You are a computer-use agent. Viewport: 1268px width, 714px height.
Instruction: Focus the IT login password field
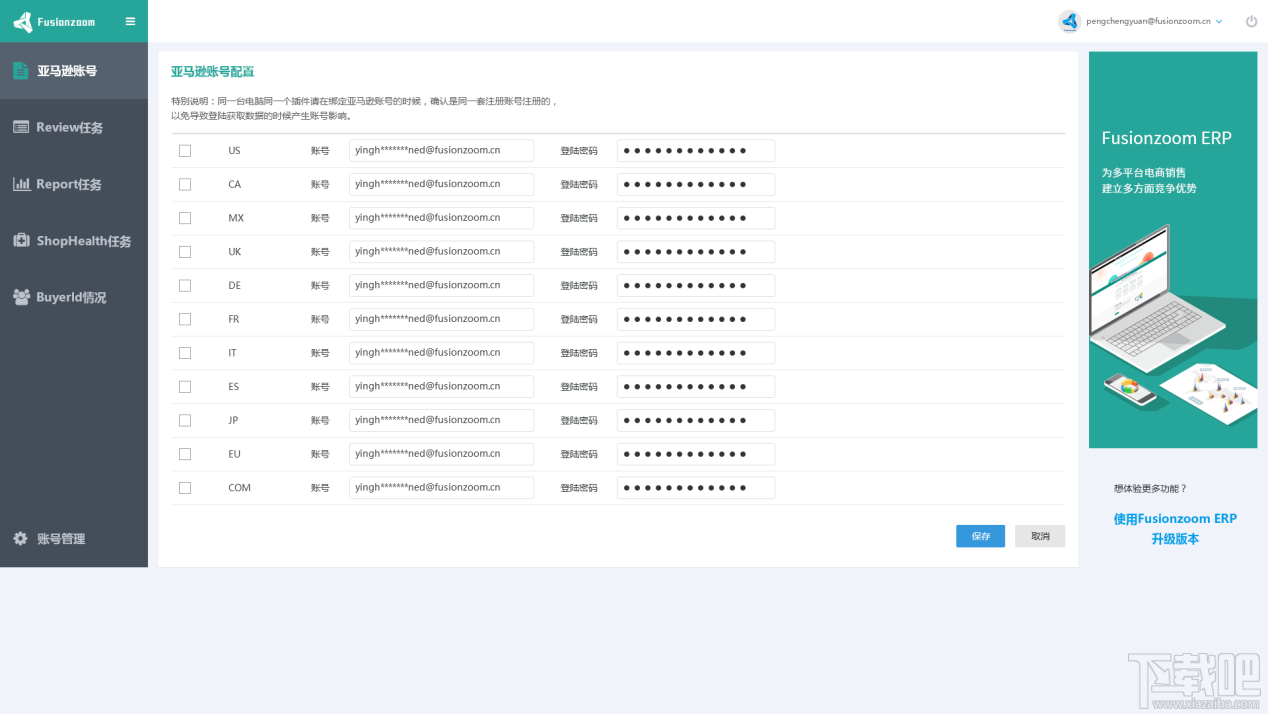coord(696,353)
